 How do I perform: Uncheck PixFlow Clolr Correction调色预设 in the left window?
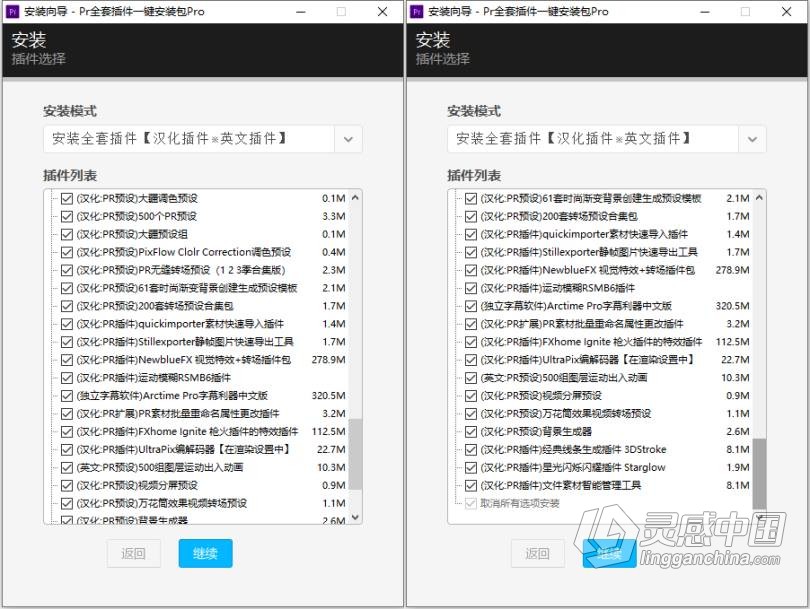point(67,252)
